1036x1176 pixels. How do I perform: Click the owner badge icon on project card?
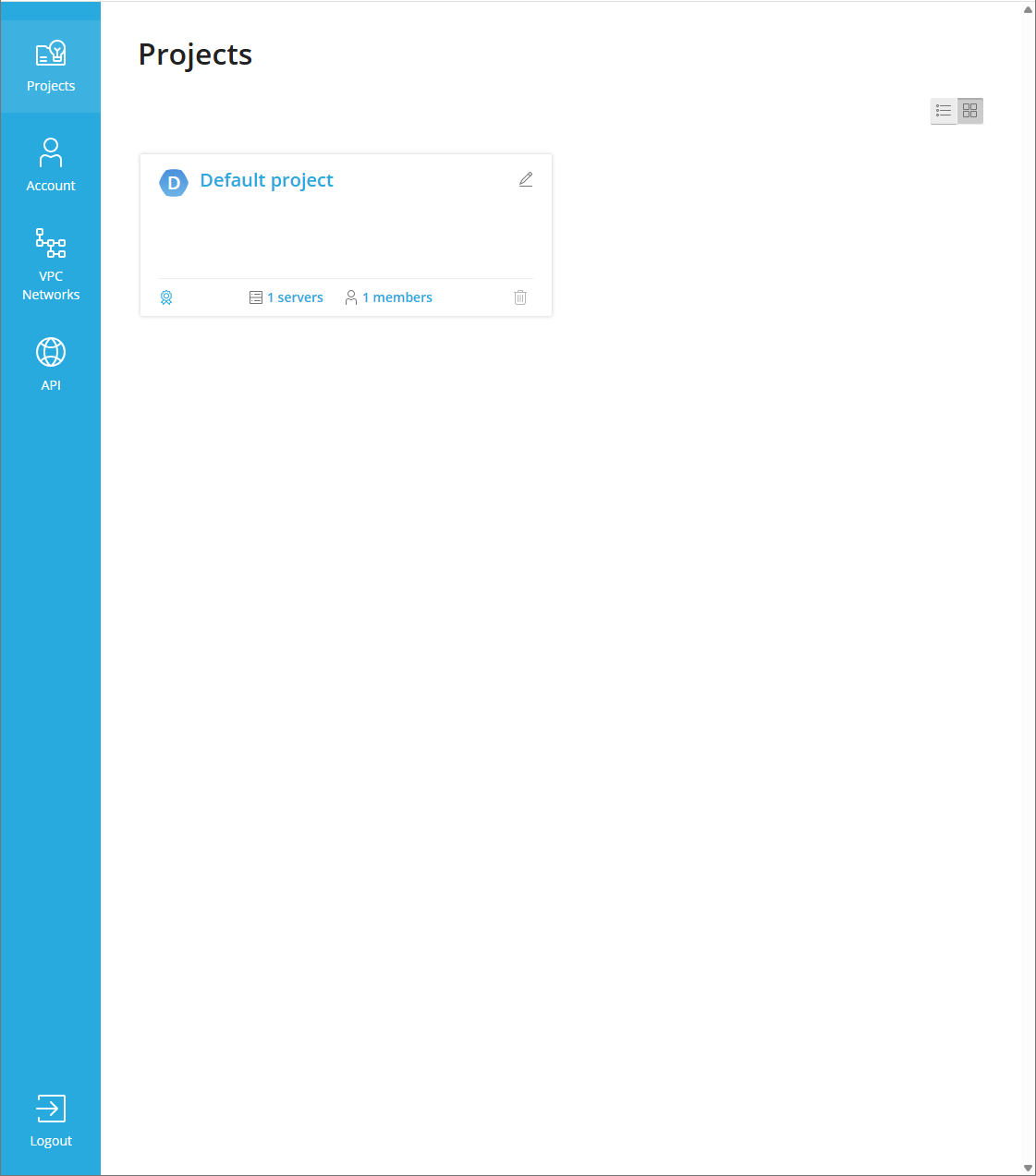click(166, 297)
